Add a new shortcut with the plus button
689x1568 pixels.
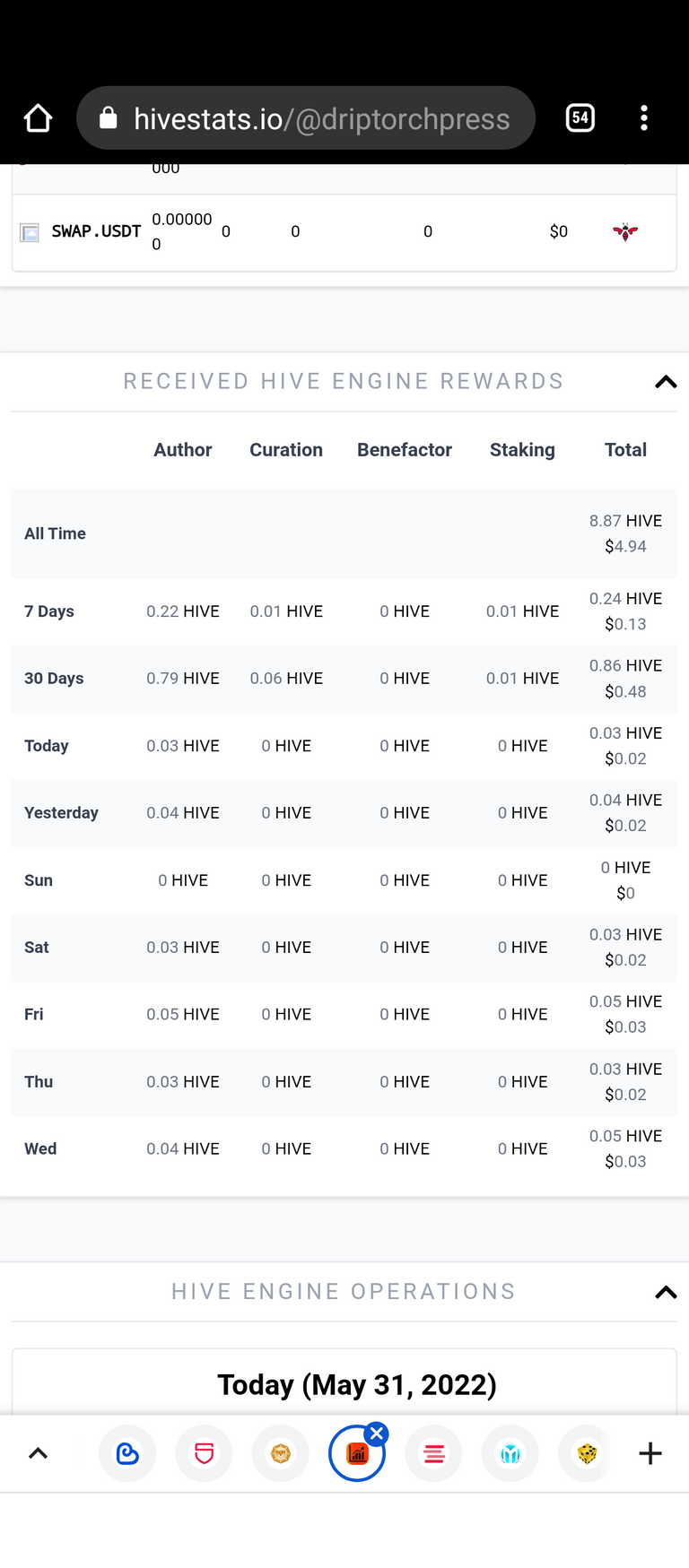pyautogui.click(x=650, y=1453)
